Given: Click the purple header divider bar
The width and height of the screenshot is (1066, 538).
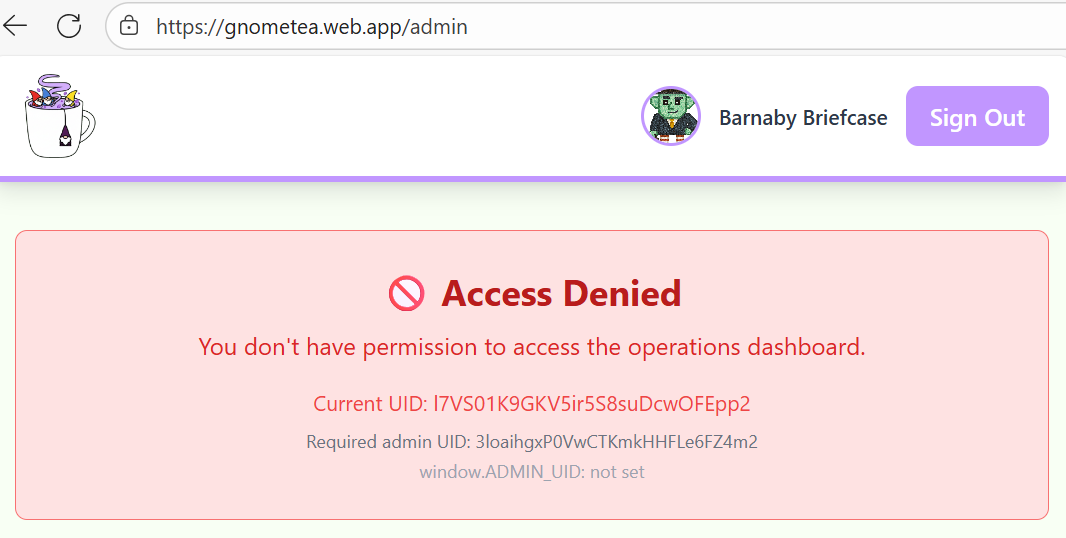Looking at the screenshot, I should pyautogui.click(x=533, y=179).
